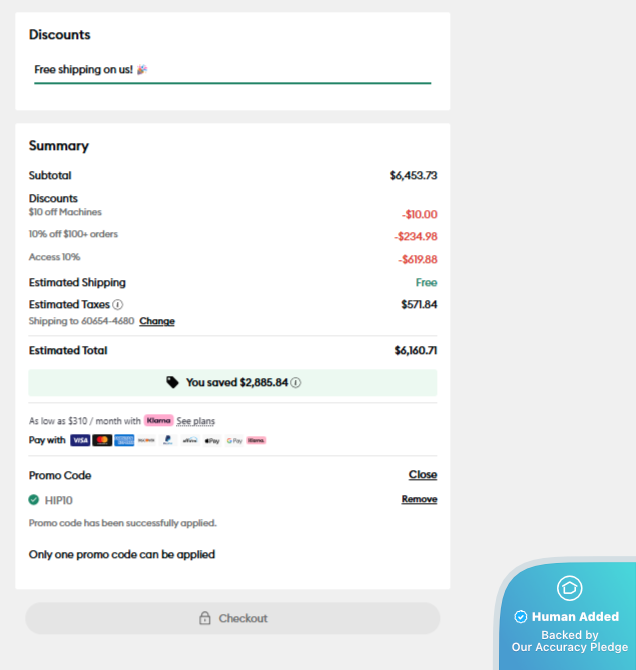
Task: Click the info icon beside savings amount
Action: (296, 383)
